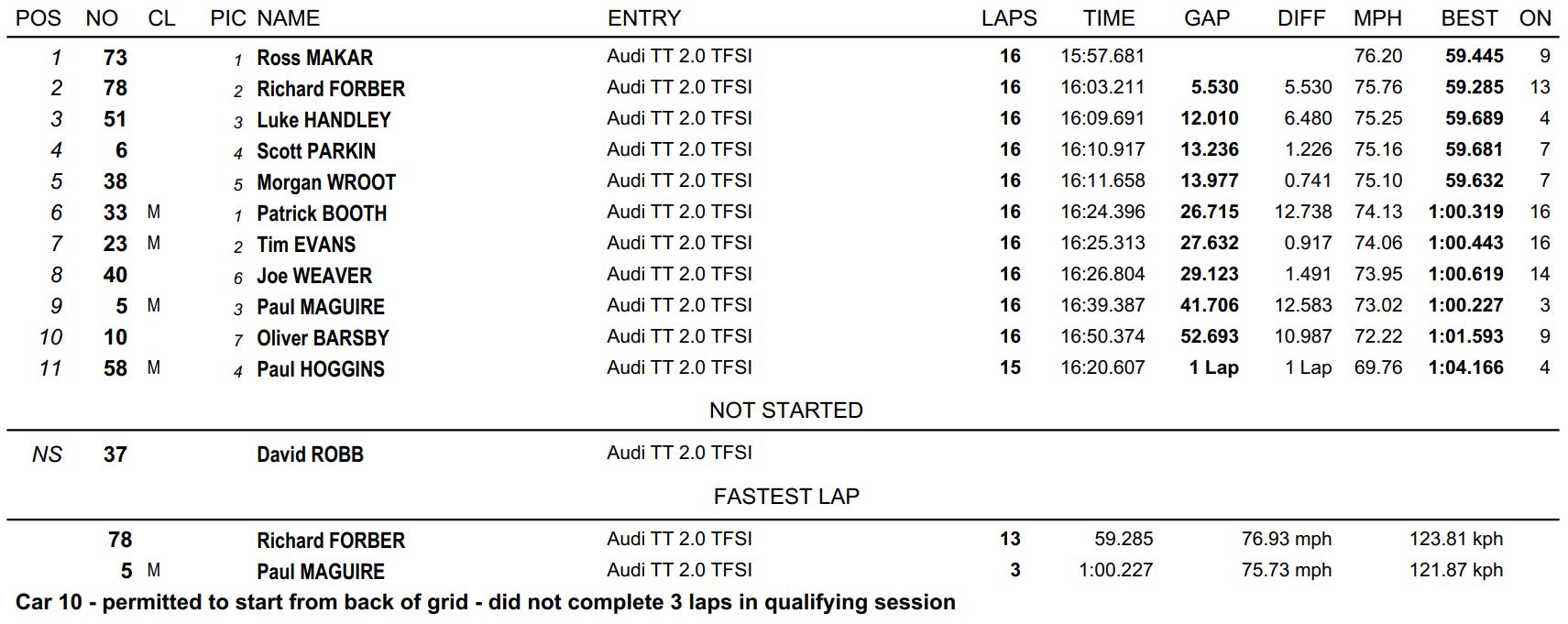Select Morgan WROOT entry

(326, 182)
